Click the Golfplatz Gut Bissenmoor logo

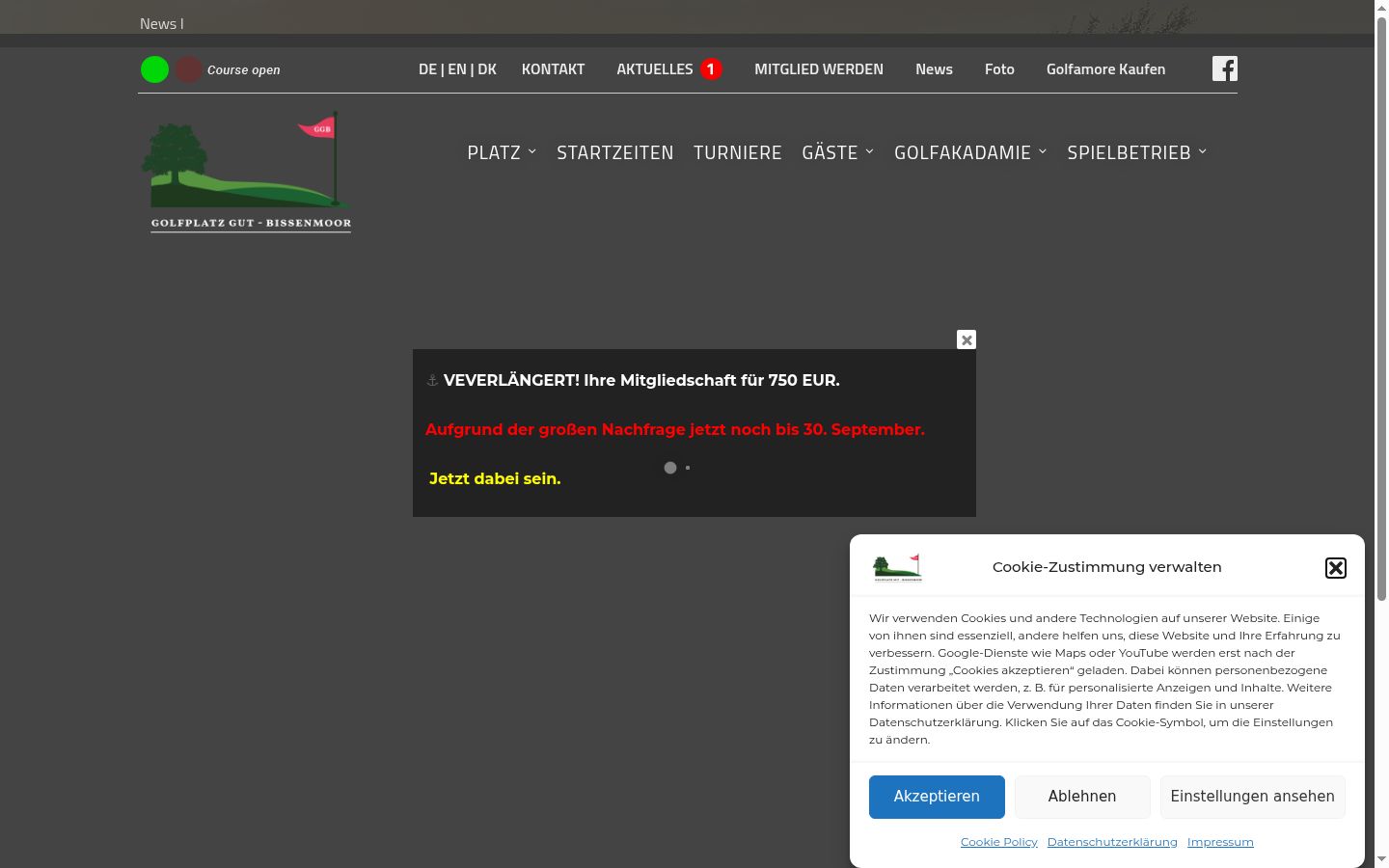tap(248, 172)
